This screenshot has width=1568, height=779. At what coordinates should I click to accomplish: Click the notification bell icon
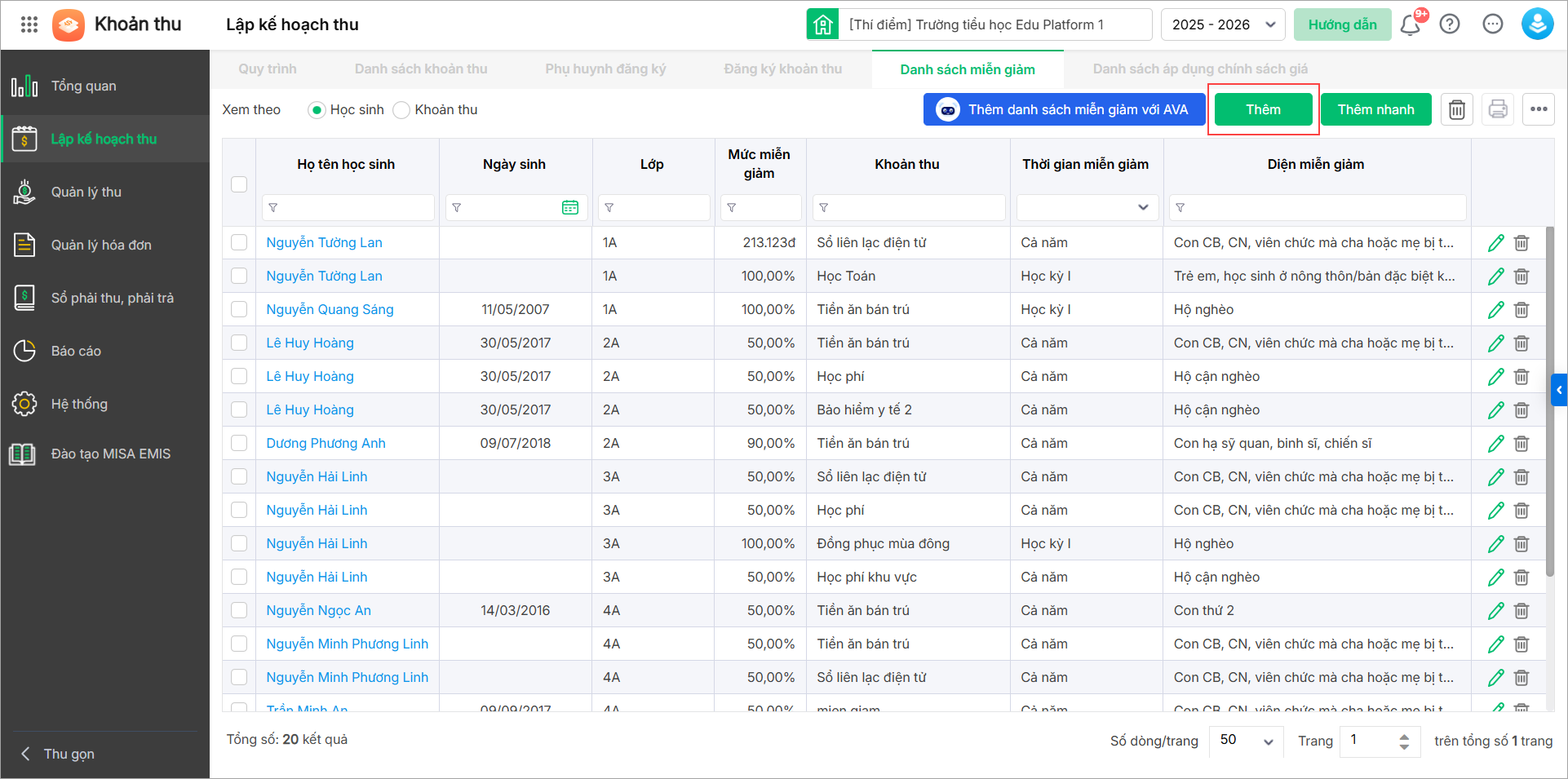1410,24
